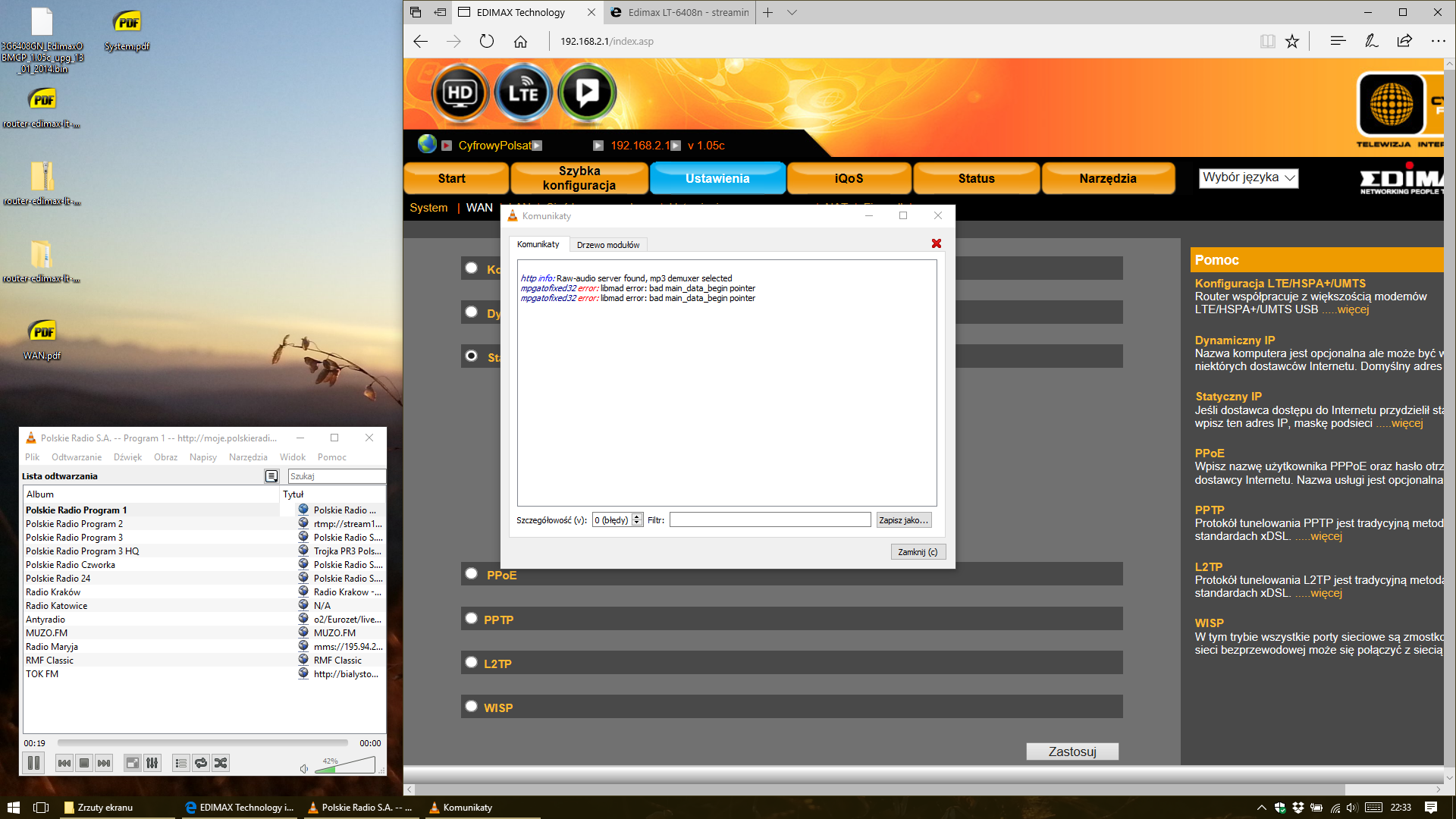Add page to favorites star icon
This screenshot has height=819, width=1456.
[1292, 41]
